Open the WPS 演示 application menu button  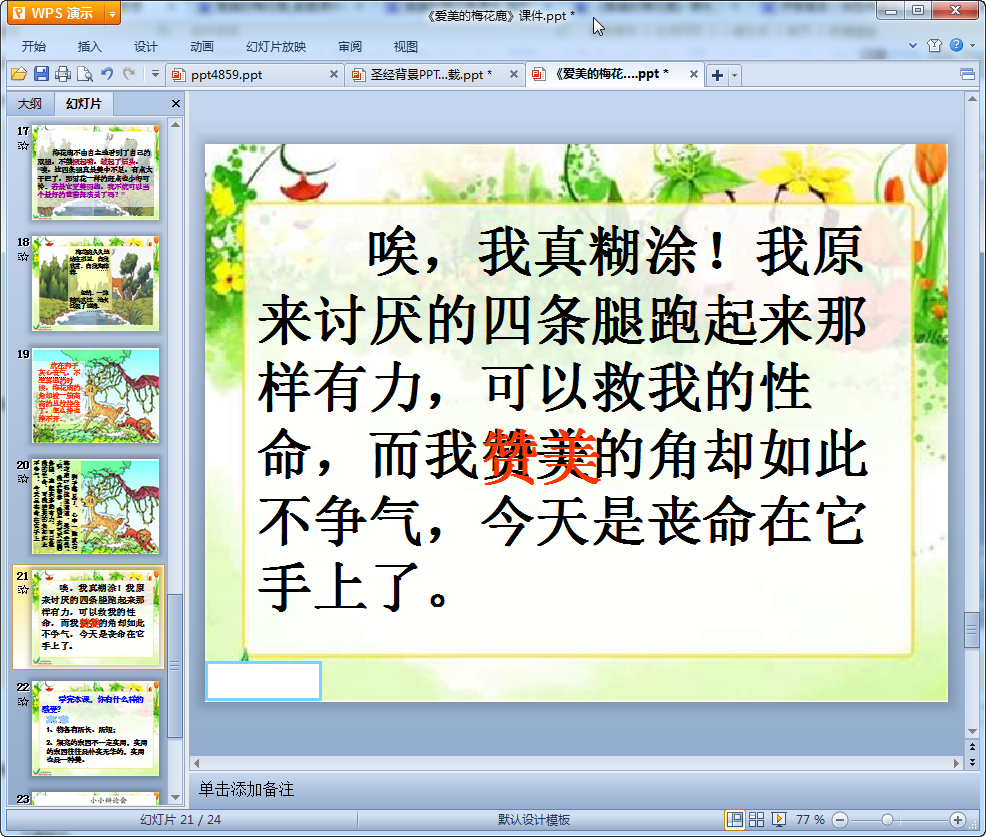[55, 13]
